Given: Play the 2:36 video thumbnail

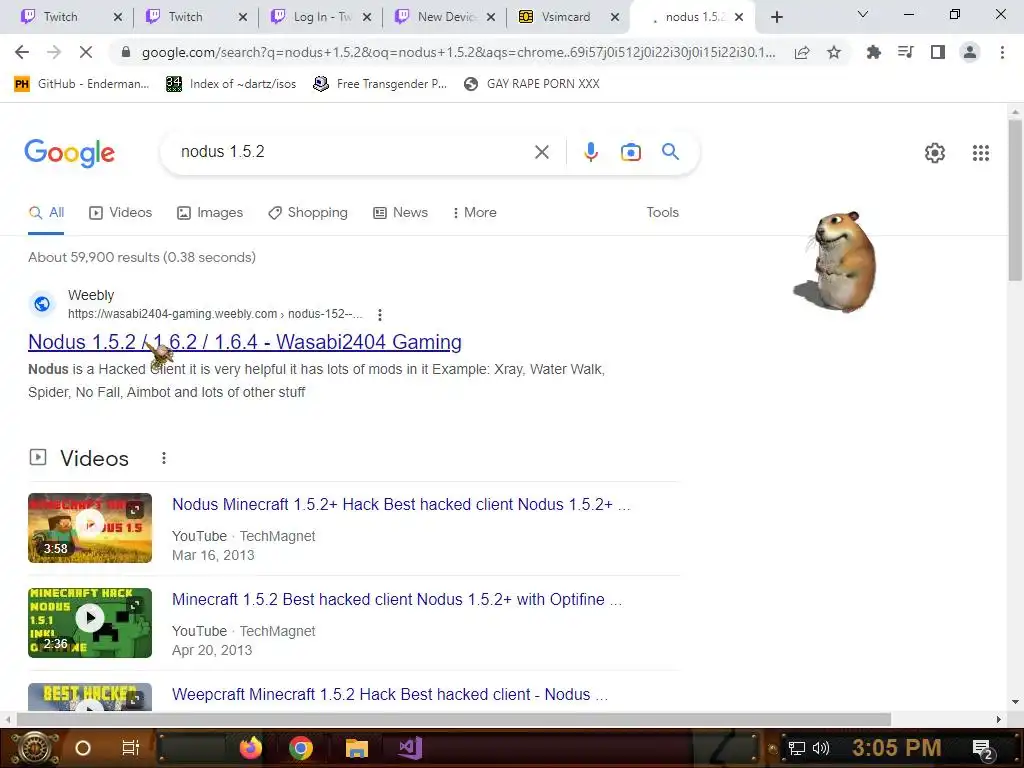Looking at the screenshot, I should [x=90, y=623].
